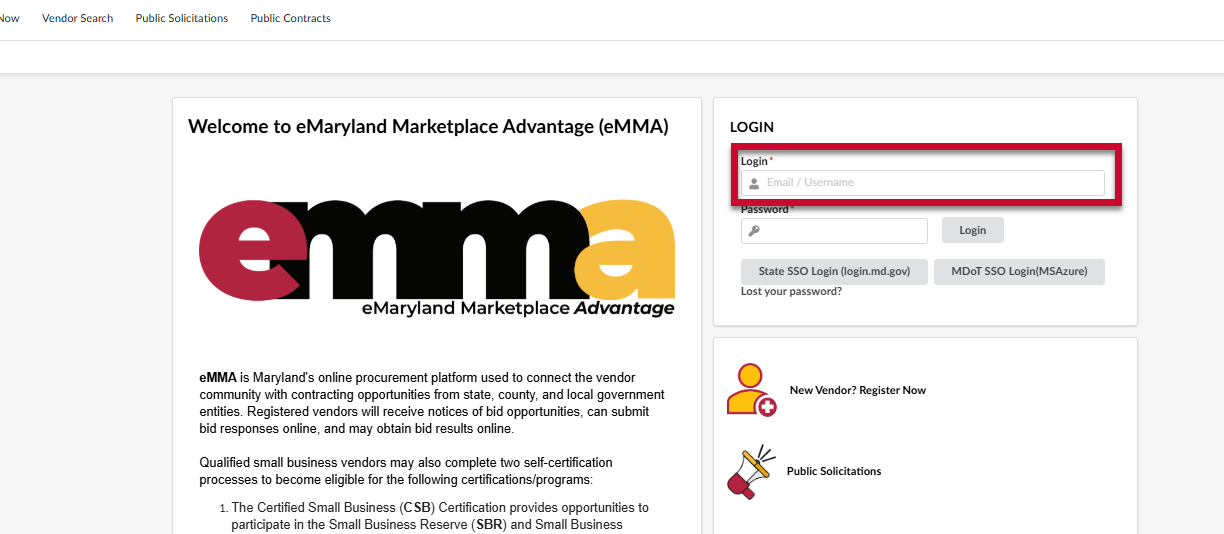This screenshot has height=534, width=1224.
Task: Open Public Solicitations in top navigation
Action: point(182,18)
